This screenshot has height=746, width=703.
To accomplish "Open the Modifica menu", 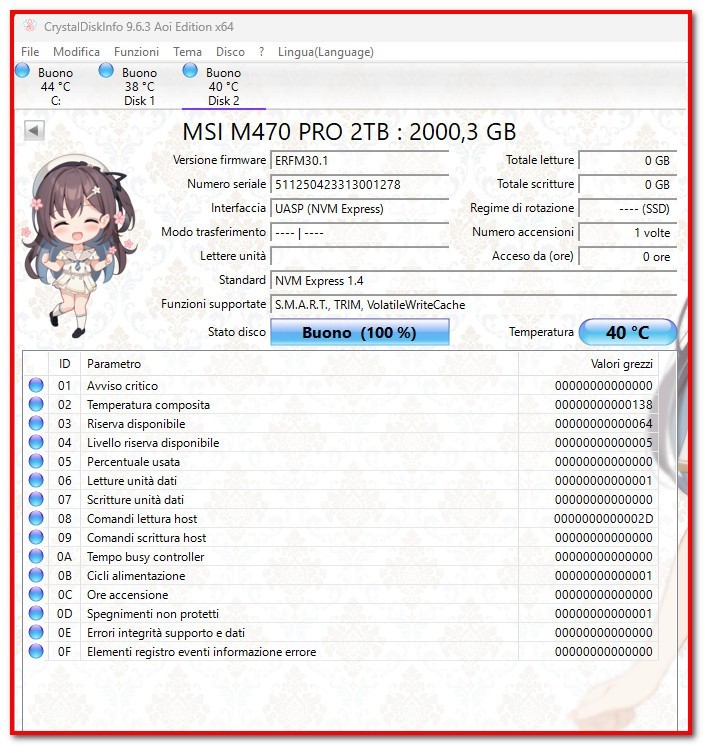I will 76,52.
